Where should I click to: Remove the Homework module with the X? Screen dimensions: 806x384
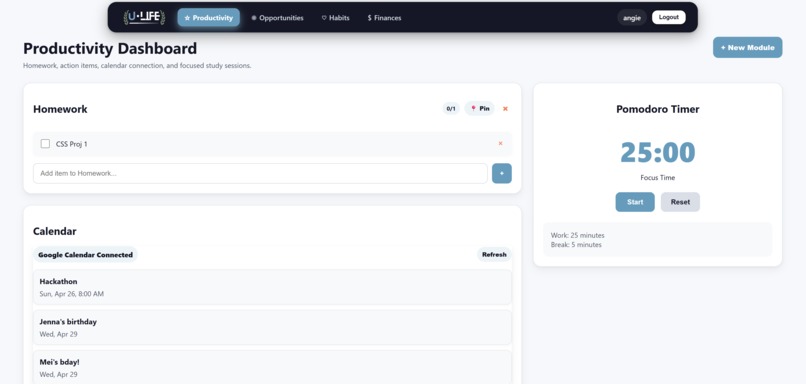click(505, 108)
